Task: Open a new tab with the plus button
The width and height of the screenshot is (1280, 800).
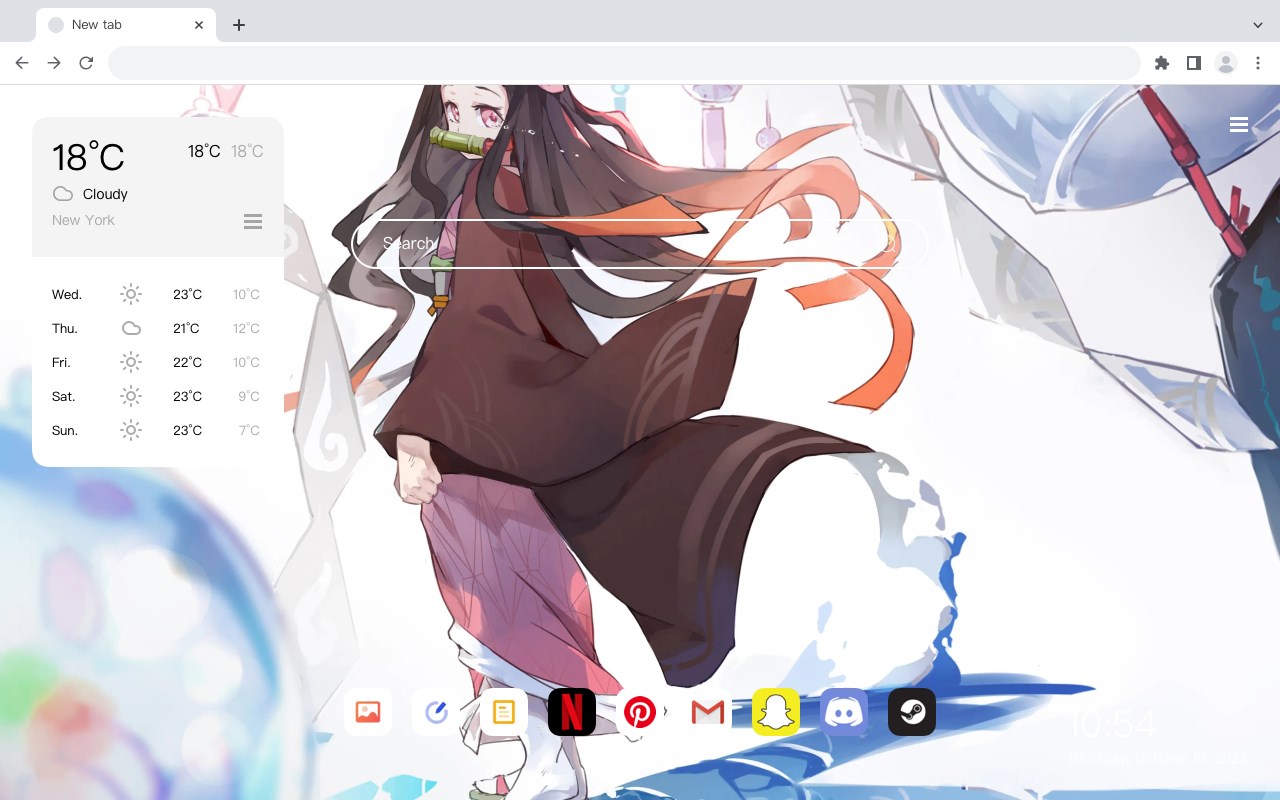Action: [238, 25]
